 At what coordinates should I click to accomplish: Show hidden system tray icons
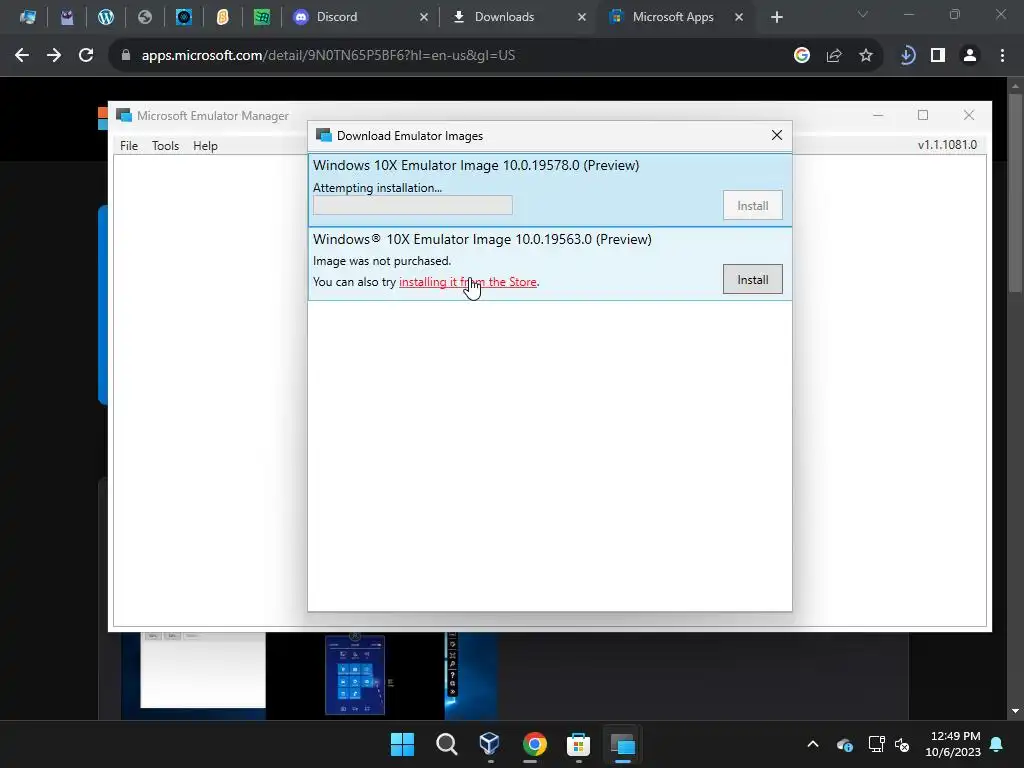[x=813, y=744]
